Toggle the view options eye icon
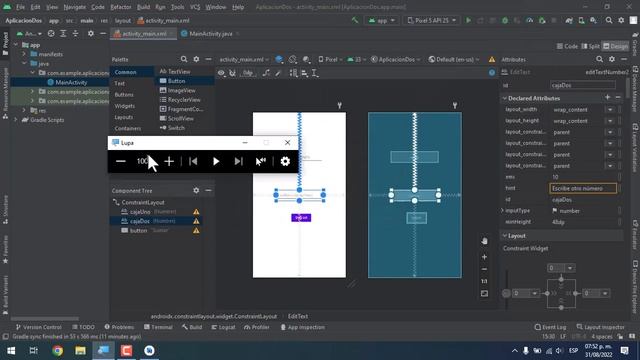640x360 pixels. pyautogui.click(x=221, y=73)
